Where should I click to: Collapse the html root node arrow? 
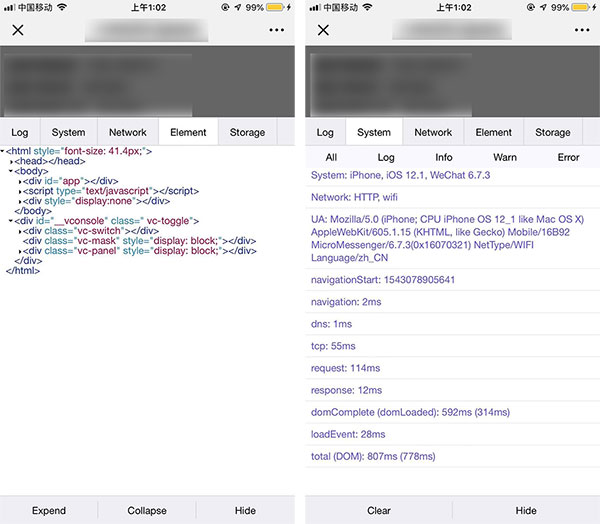coord(2,151)
